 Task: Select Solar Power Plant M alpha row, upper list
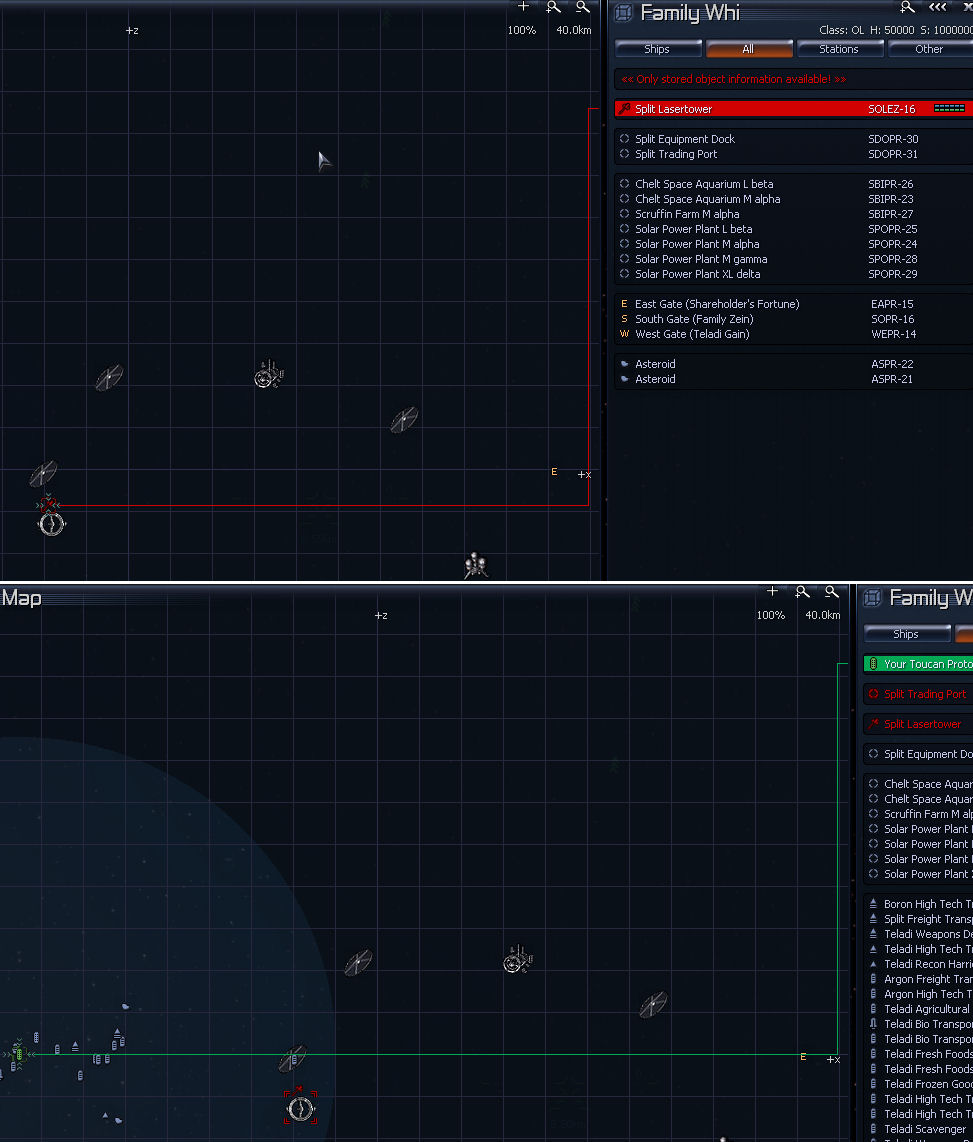tap(793, 244)
